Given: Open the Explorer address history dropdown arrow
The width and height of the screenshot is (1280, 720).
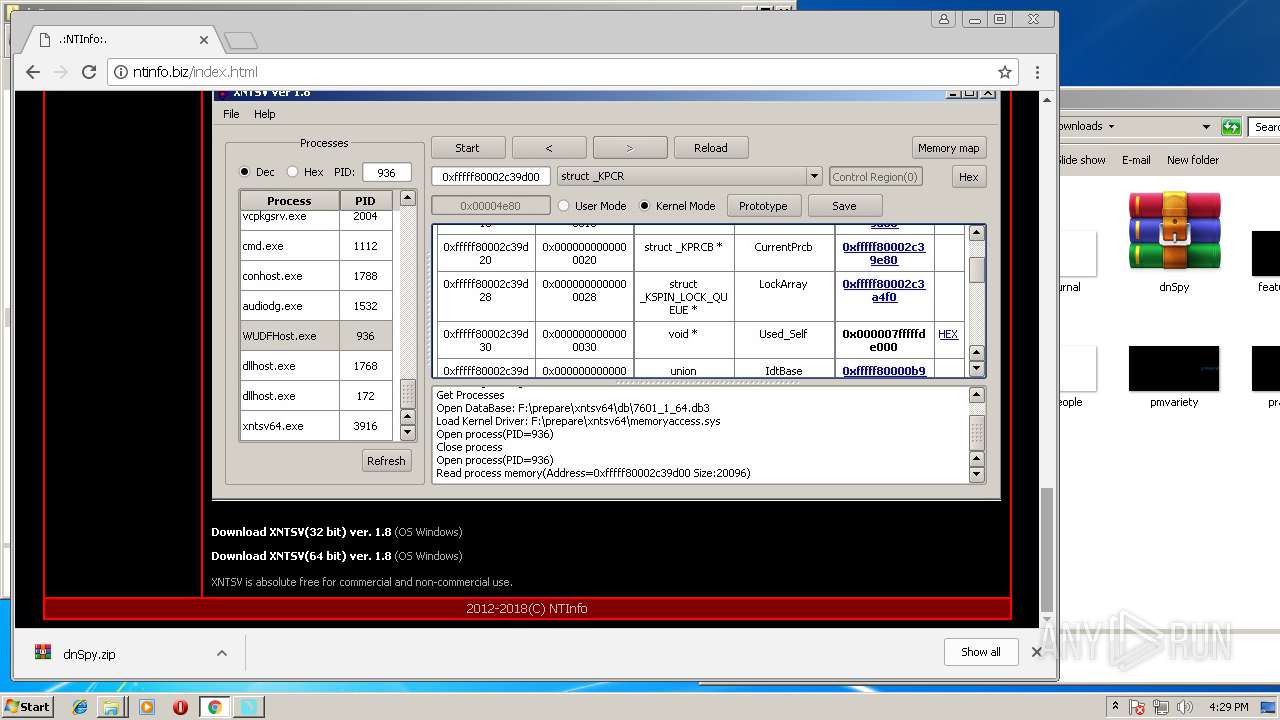Looking at the screenshot, I should (x=1206, y=127).
